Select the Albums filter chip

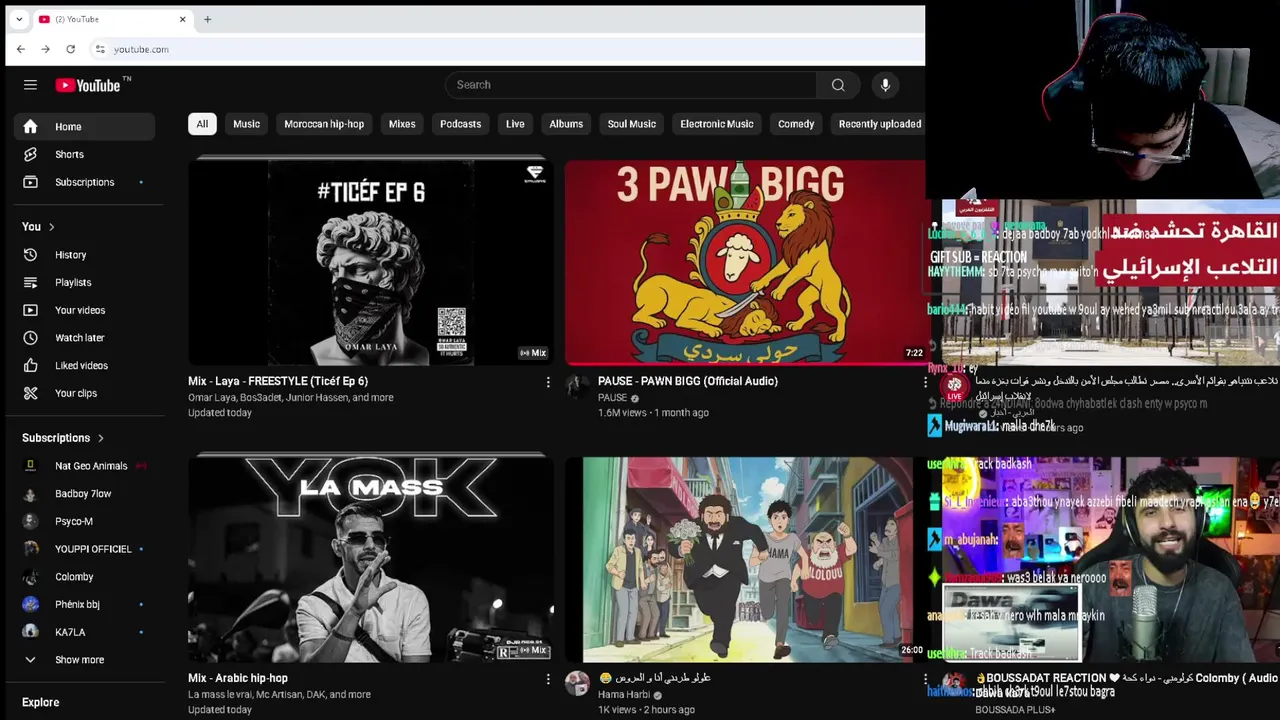566,124
